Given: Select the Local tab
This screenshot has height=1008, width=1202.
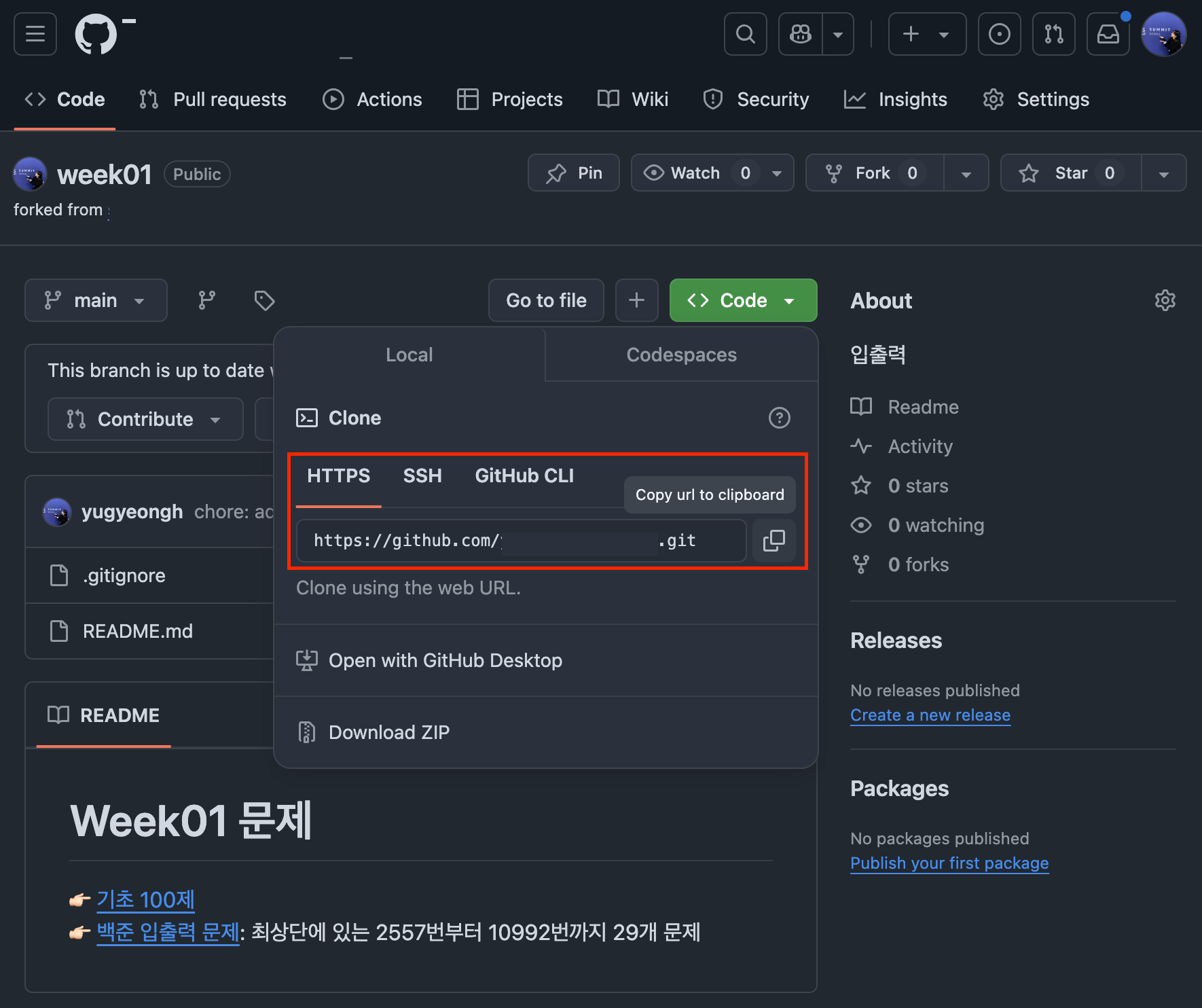Looking at the screenshot, I should 409,355.
